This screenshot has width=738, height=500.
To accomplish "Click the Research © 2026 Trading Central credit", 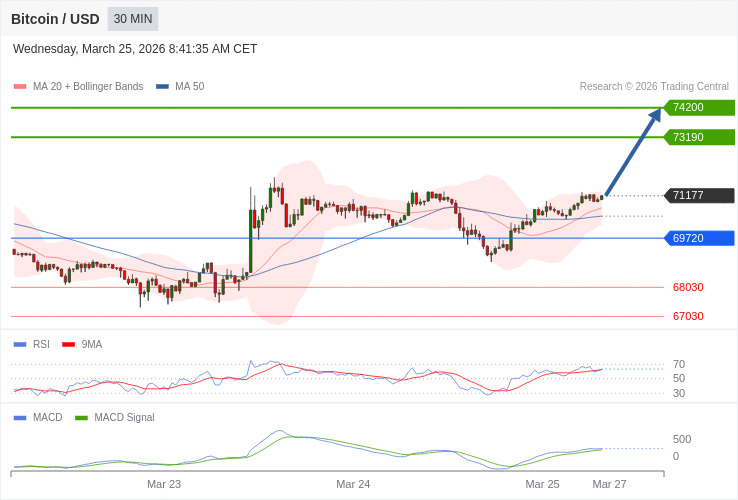I will pos(654,87).
